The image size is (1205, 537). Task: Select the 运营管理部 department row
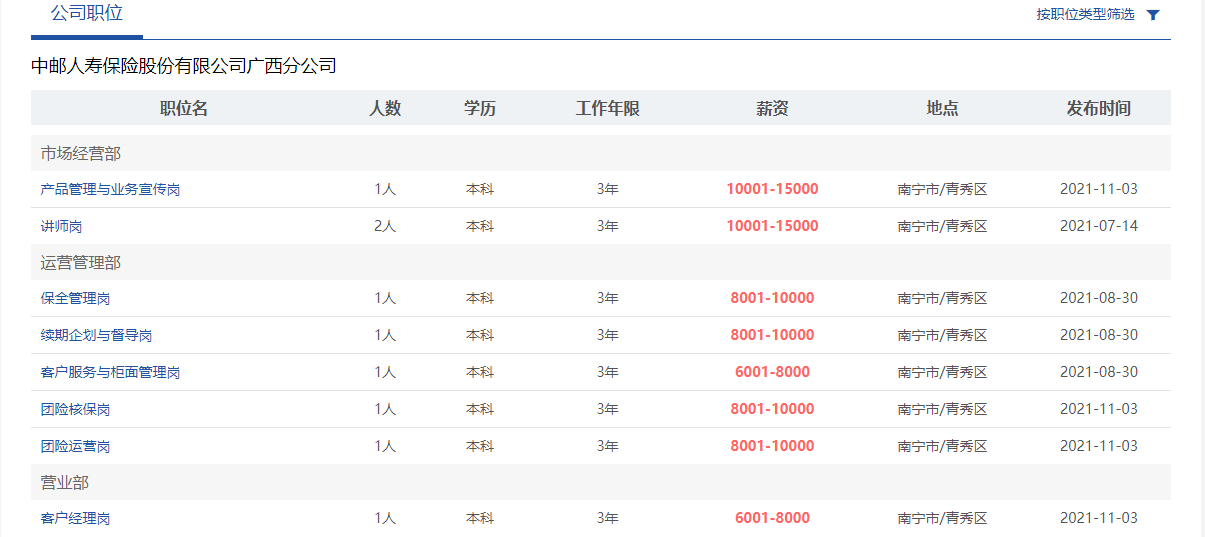click(x=601, y=262)
